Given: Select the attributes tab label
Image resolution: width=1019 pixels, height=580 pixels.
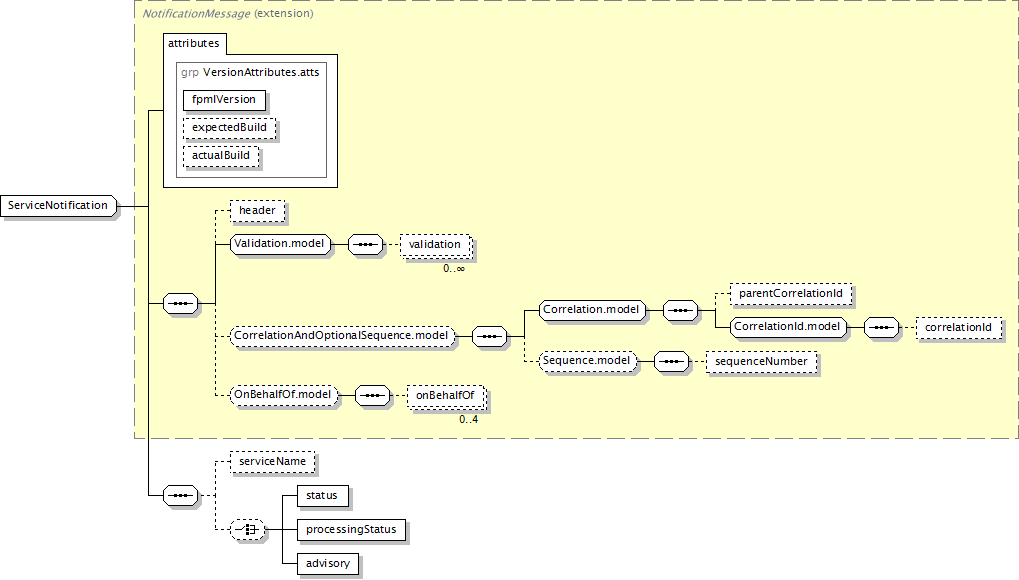Looking at the screenshot, I should (194, 44).
